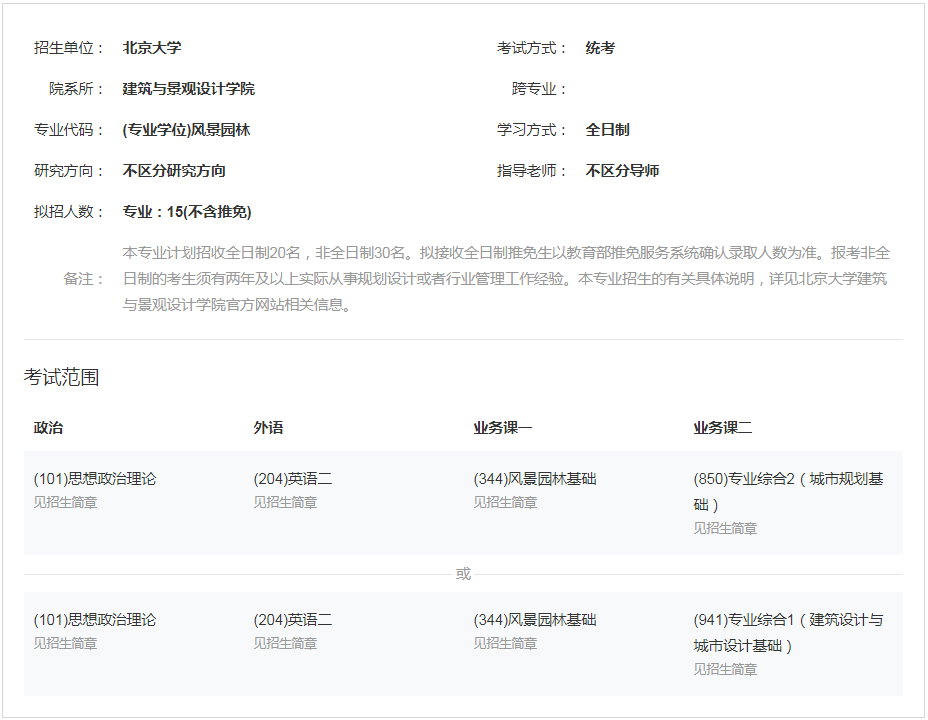Image resolution: width=928 pixels, height=720 pixels.
Task: Click 见招生简章 under (101) in the (850) row
Action: (x=66, y=502)
